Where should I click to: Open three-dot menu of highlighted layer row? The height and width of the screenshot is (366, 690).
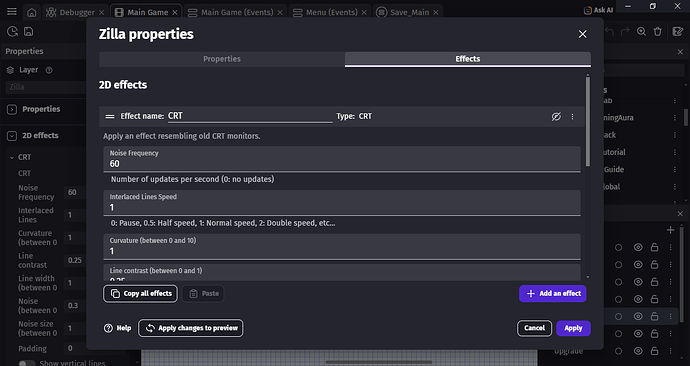(x=671, y=316)
